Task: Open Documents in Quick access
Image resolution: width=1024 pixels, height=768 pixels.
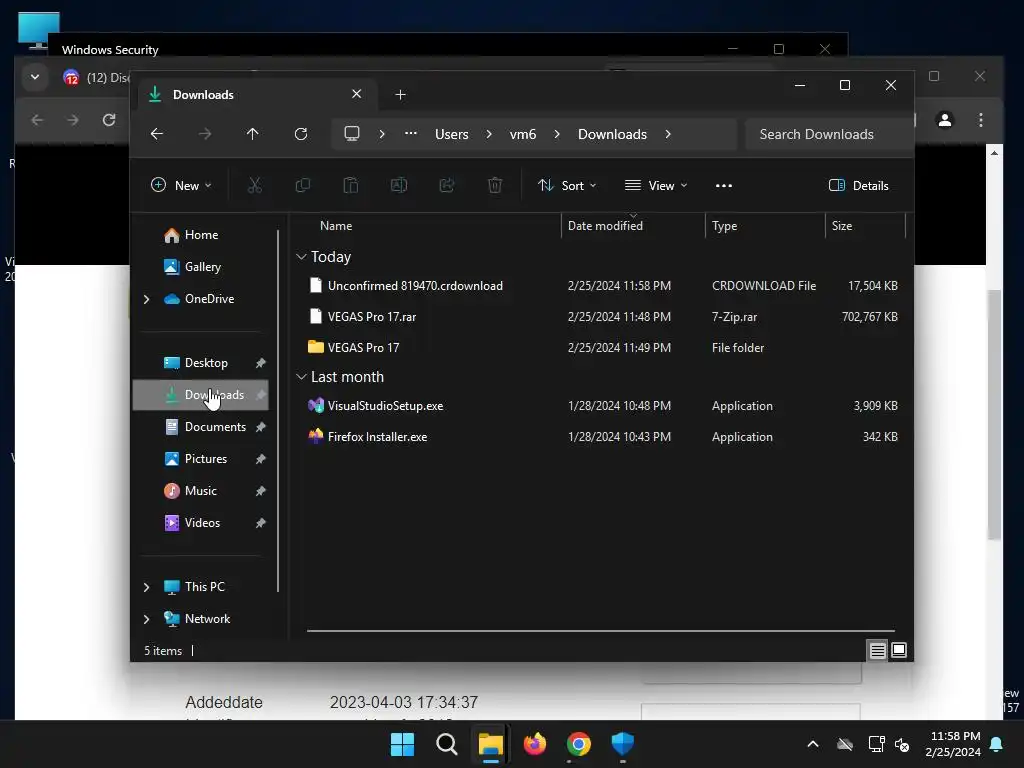Action: (x=215, y=427)
